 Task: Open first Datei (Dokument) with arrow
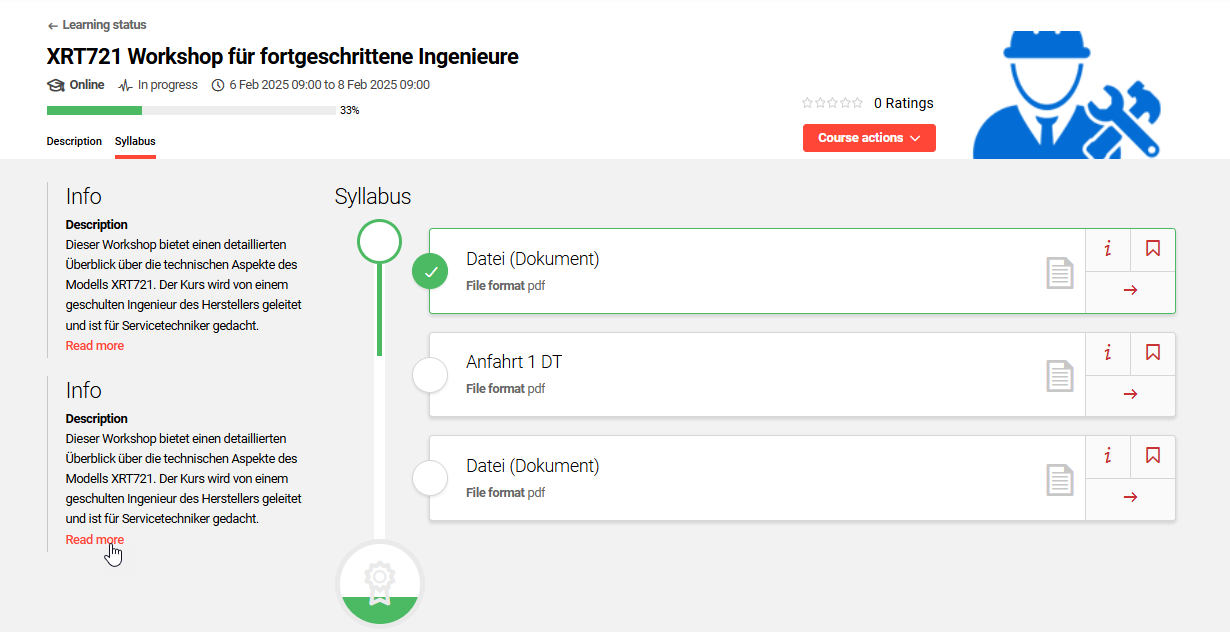pos(1130,290)
